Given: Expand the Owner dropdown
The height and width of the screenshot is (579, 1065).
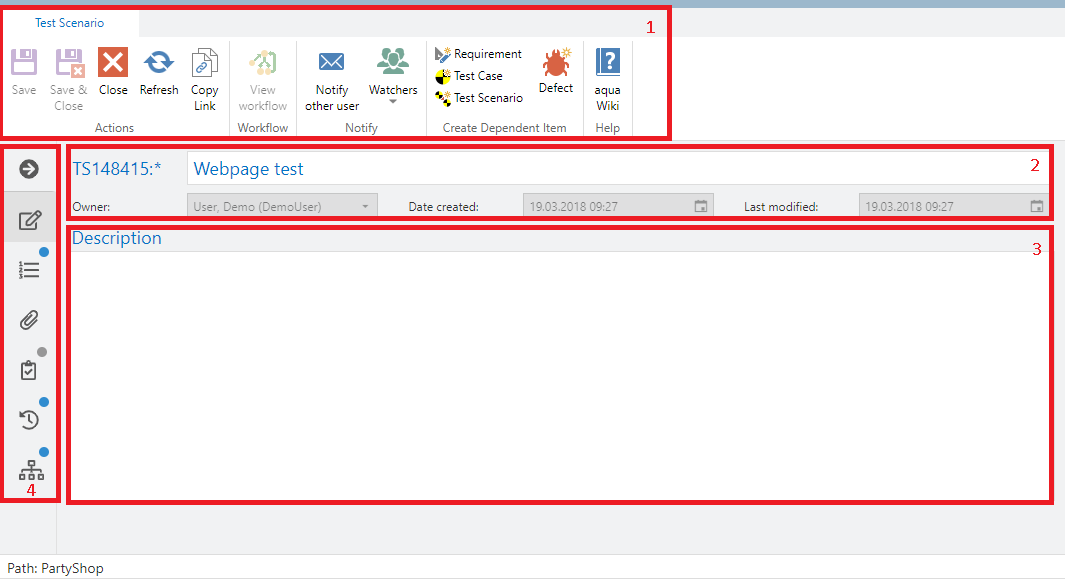Looking at the screenshot, I should click(365, 207).
